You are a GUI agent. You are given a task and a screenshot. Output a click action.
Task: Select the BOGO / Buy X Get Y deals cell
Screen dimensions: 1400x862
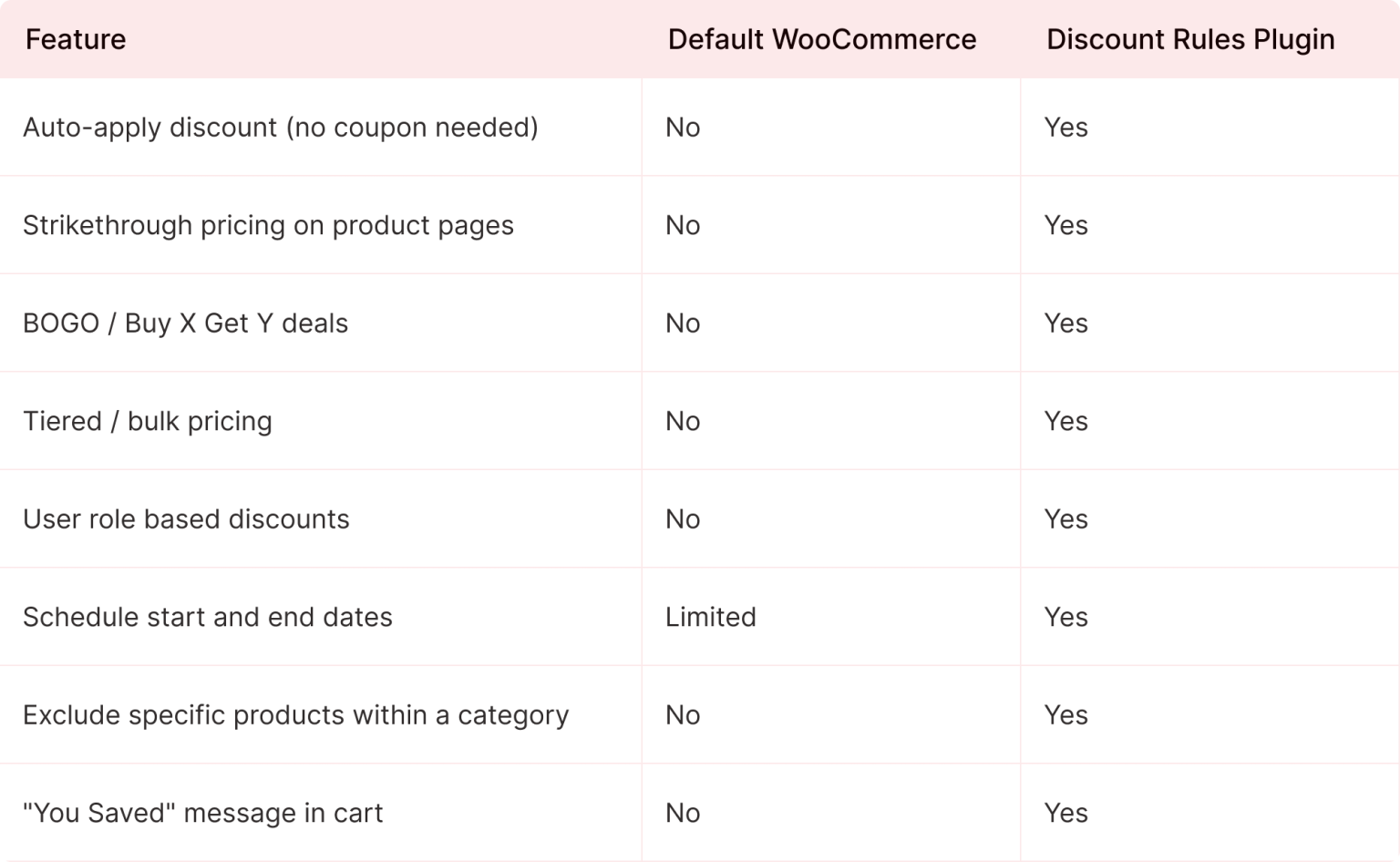click(185, 323)
